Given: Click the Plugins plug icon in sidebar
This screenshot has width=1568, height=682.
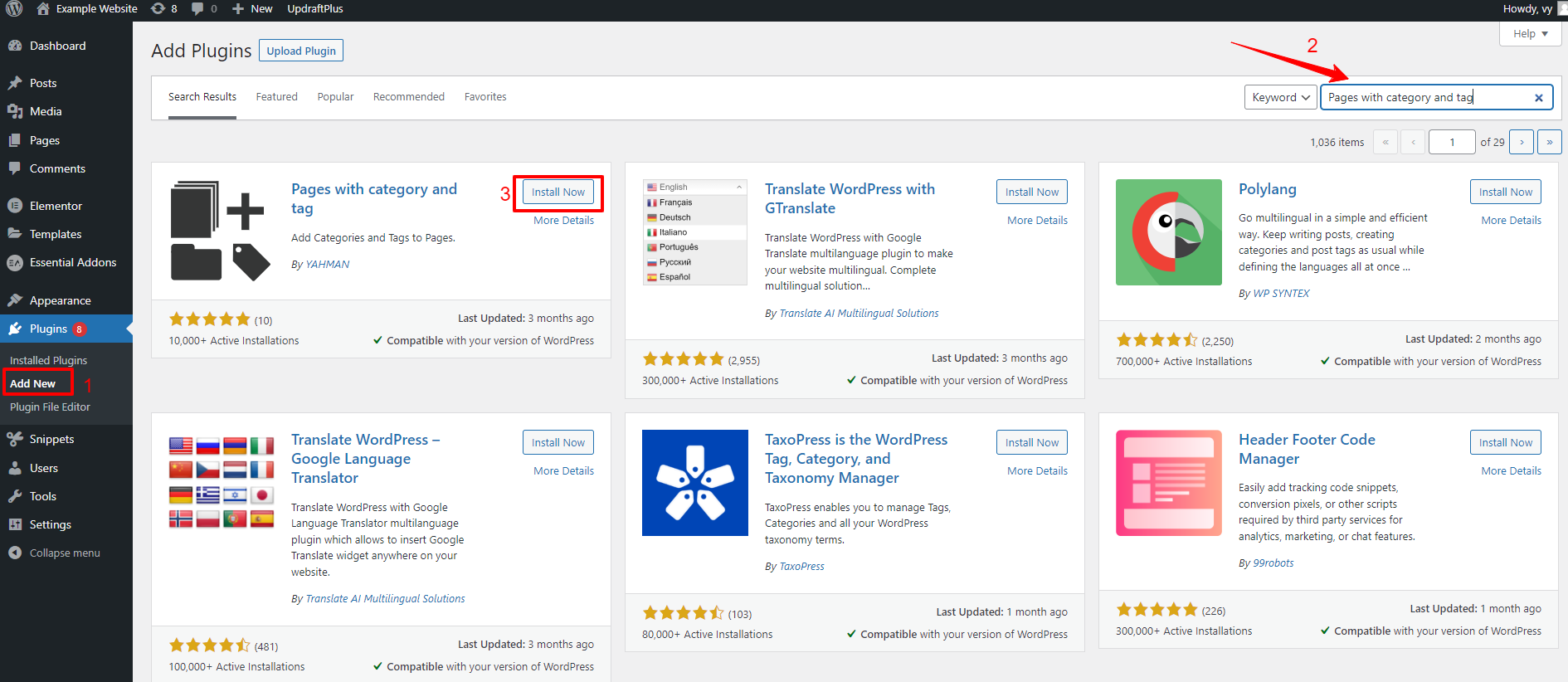Looking at the screenshot, I should [x=15, y=329].
